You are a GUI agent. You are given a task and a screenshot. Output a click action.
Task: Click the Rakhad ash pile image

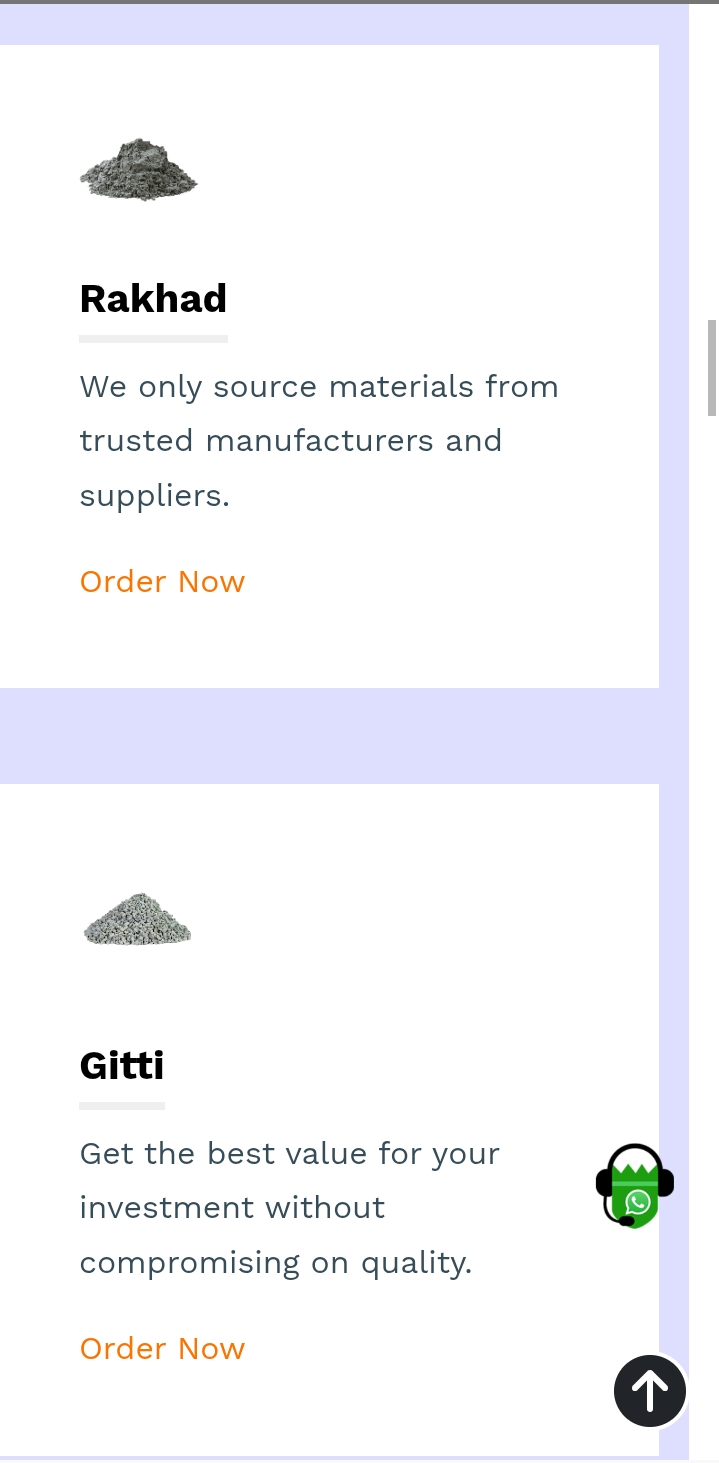pos(138,169)
